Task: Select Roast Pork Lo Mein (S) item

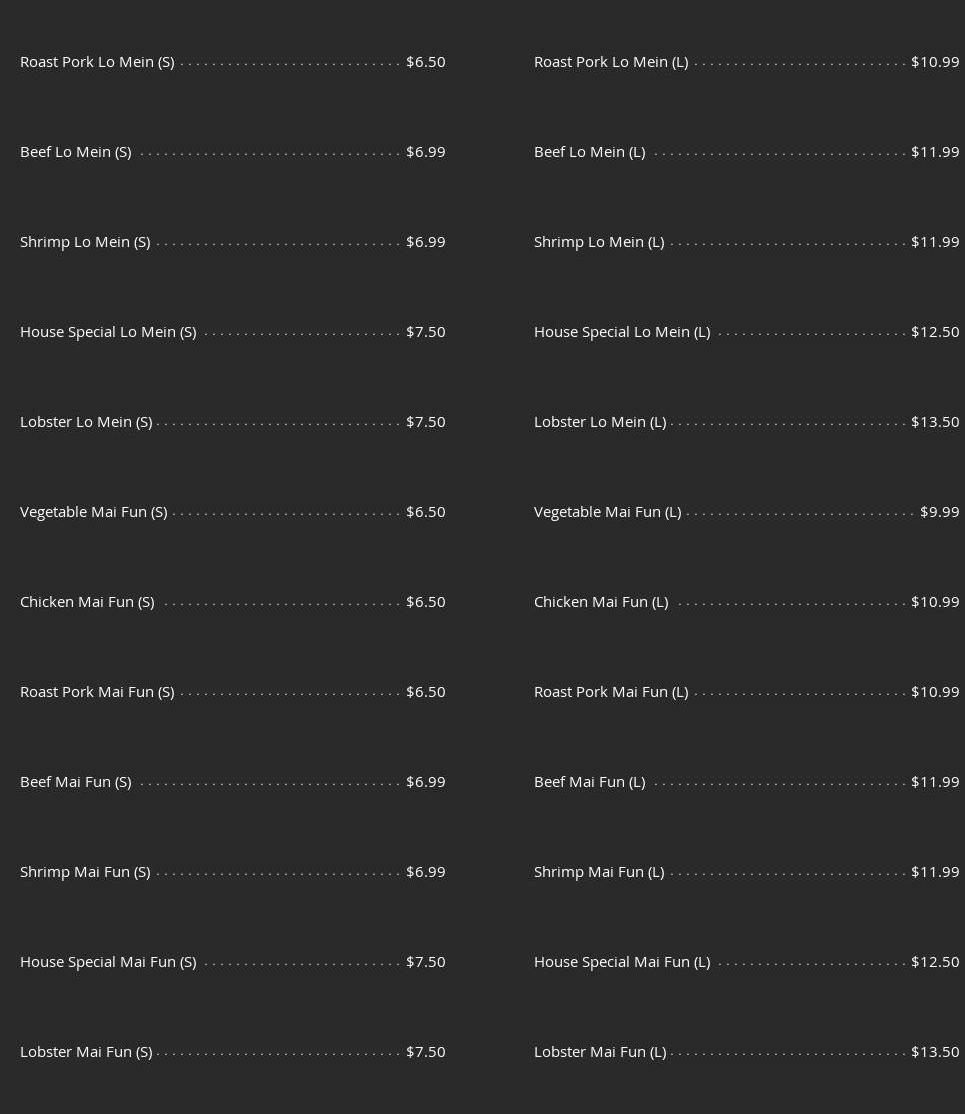Action: [x=97, y=62]
